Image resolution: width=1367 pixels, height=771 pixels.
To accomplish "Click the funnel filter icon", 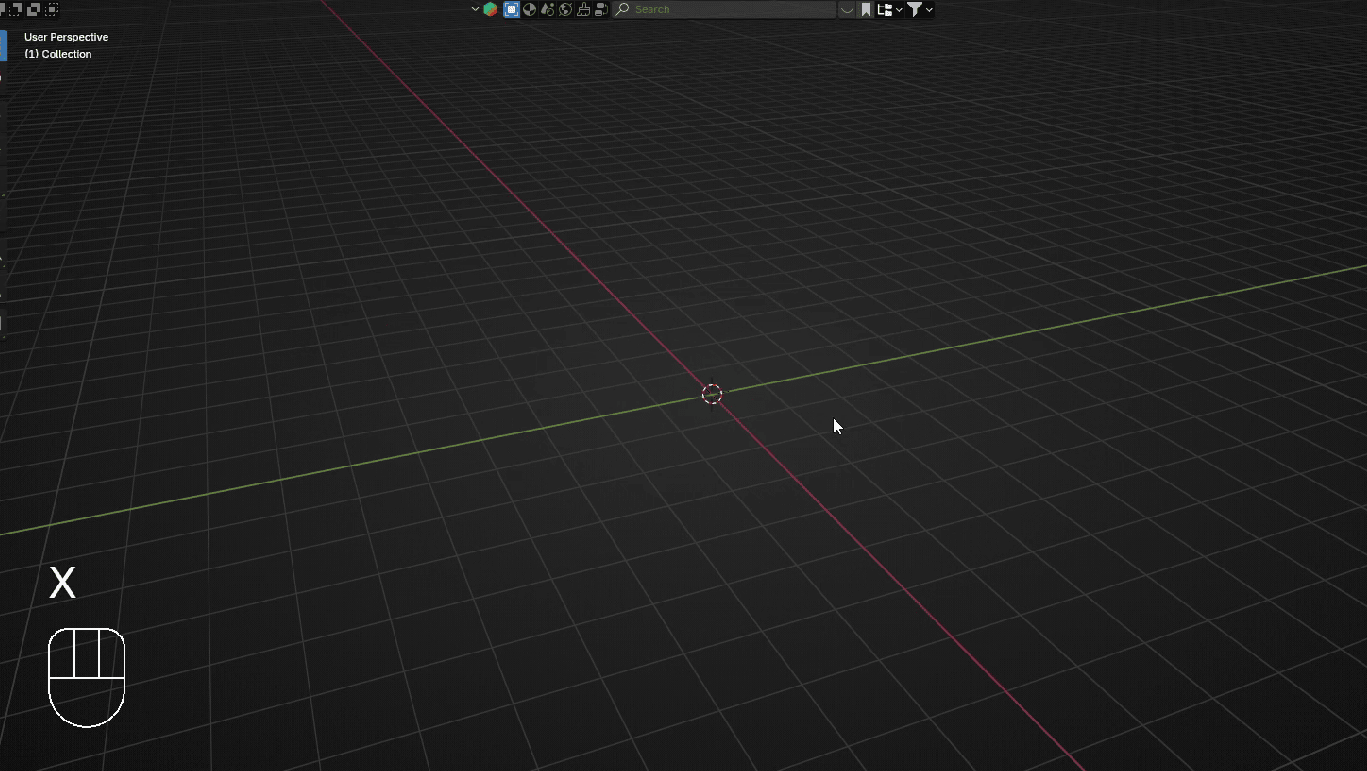I will [x=914, y=9].
